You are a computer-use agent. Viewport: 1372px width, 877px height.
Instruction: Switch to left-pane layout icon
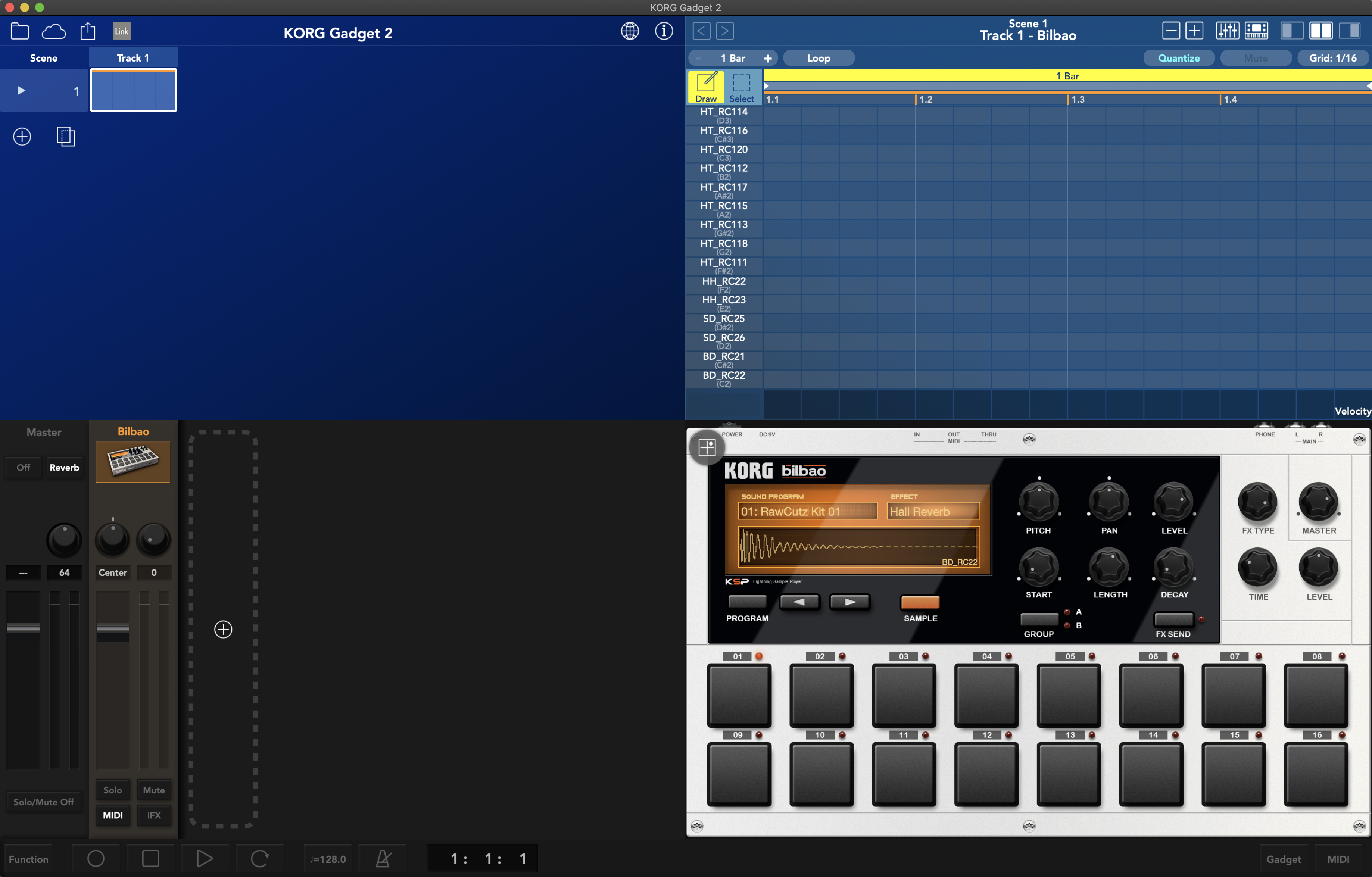[x=1292, y=31]
